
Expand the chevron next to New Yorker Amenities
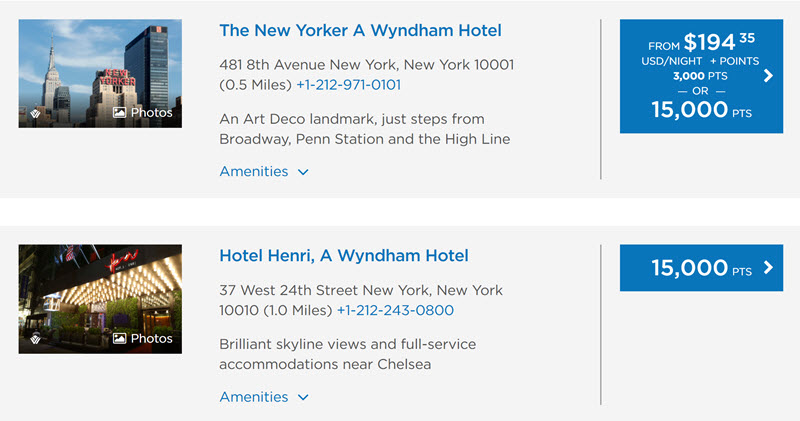click(x=303, y=172)
